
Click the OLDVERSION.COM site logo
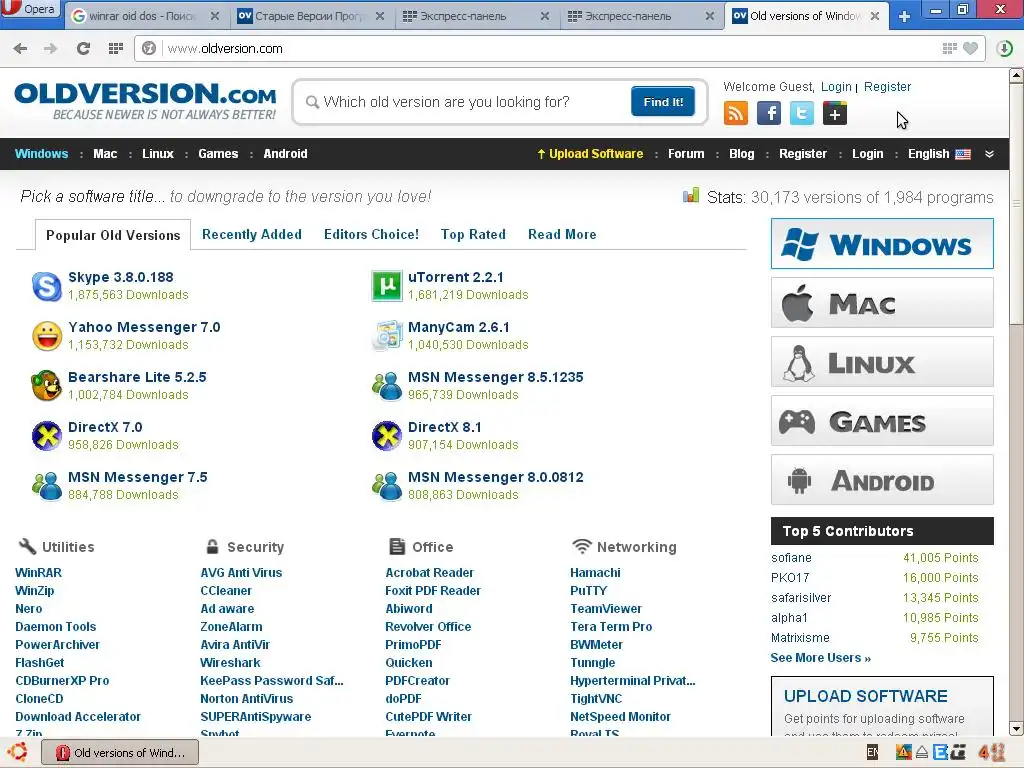tap(145, 101)
